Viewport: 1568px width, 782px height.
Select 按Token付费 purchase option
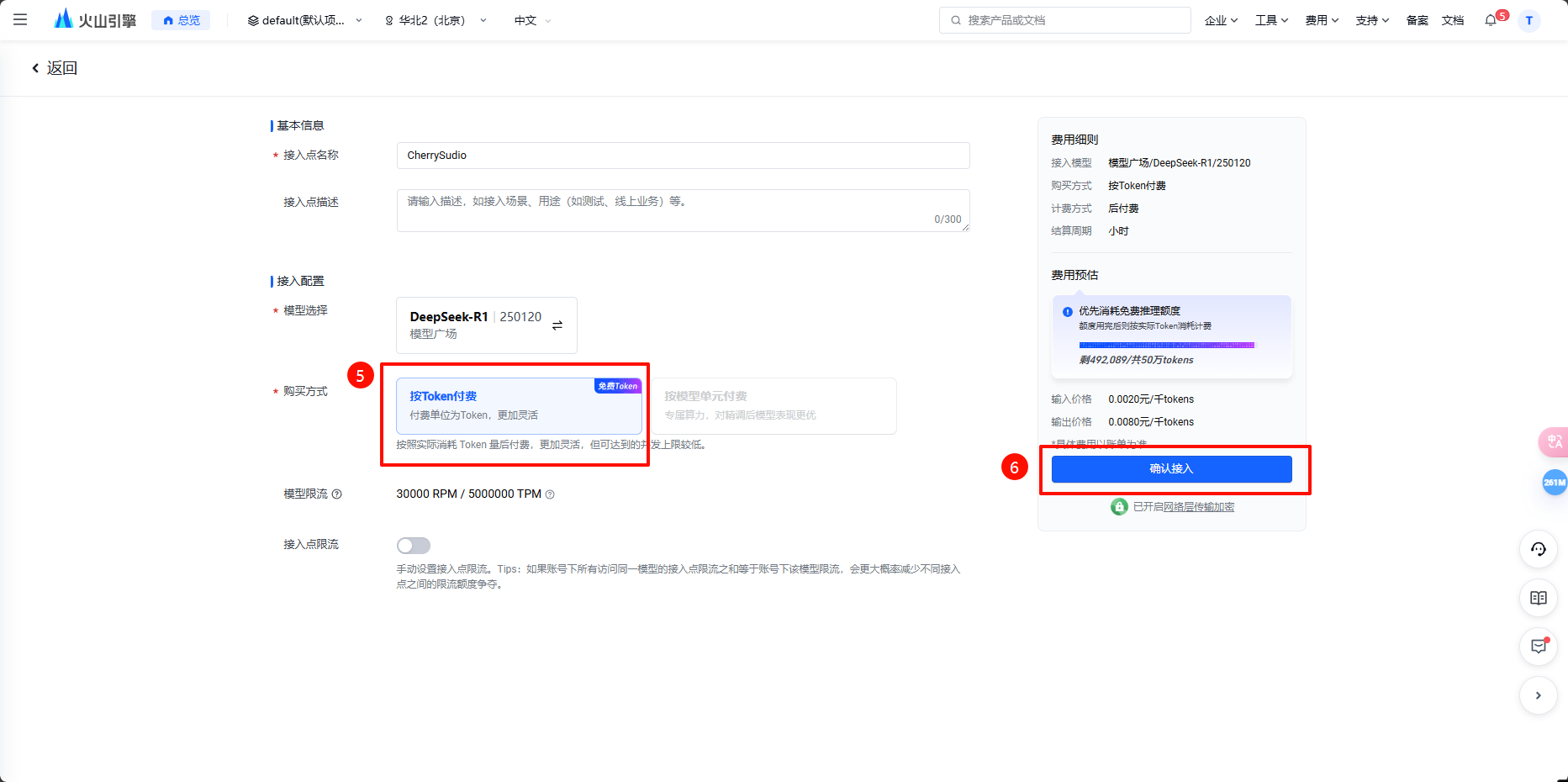point(519,405)
